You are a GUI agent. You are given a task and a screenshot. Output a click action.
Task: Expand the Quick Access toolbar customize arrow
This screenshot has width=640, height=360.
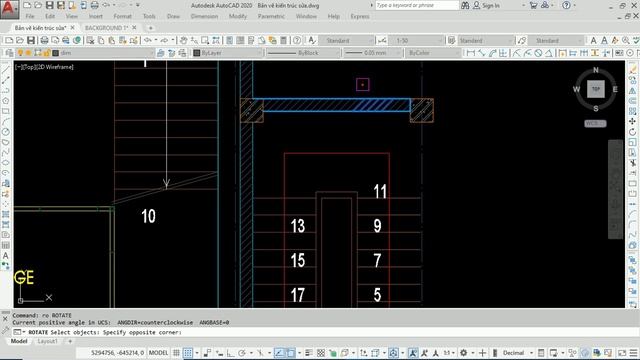pos(138,5)
